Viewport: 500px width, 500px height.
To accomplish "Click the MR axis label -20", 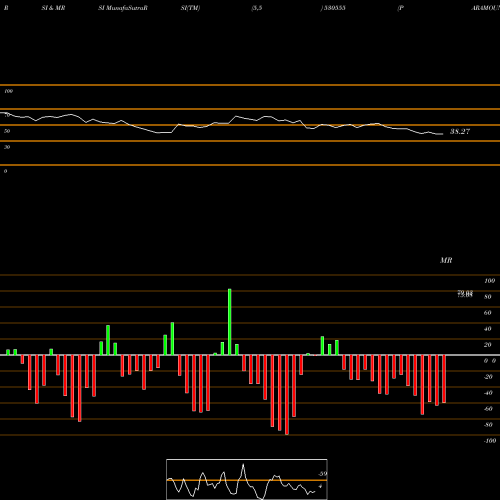I will pos(488,377).
